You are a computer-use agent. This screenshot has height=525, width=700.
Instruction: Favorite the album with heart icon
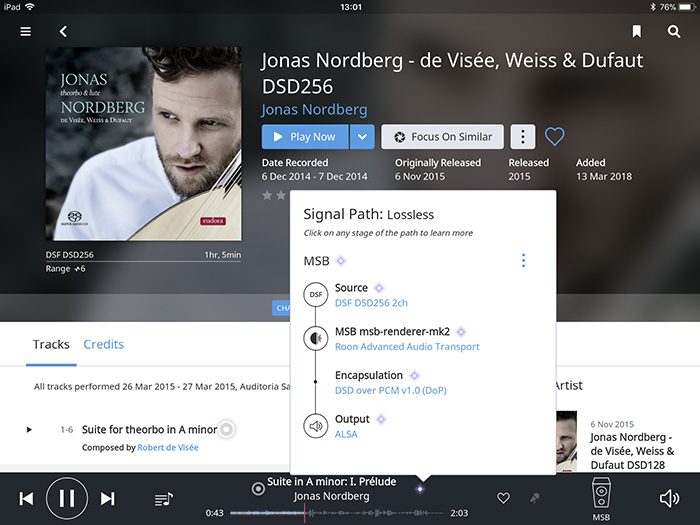point(554,137)
